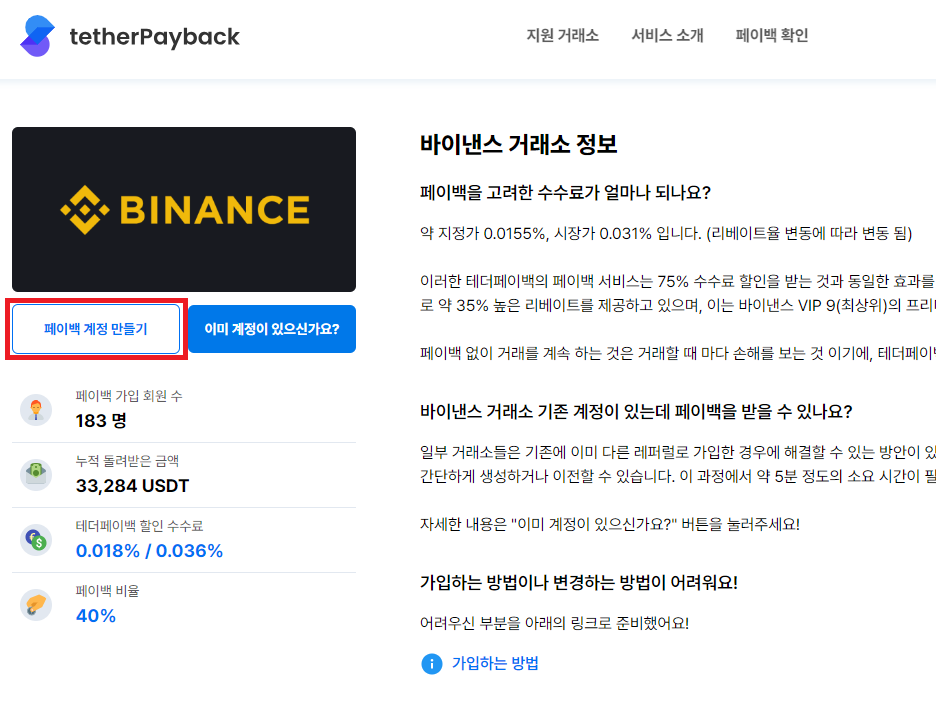Open the 서비스 소개 menu item

[x=666, y=34]
